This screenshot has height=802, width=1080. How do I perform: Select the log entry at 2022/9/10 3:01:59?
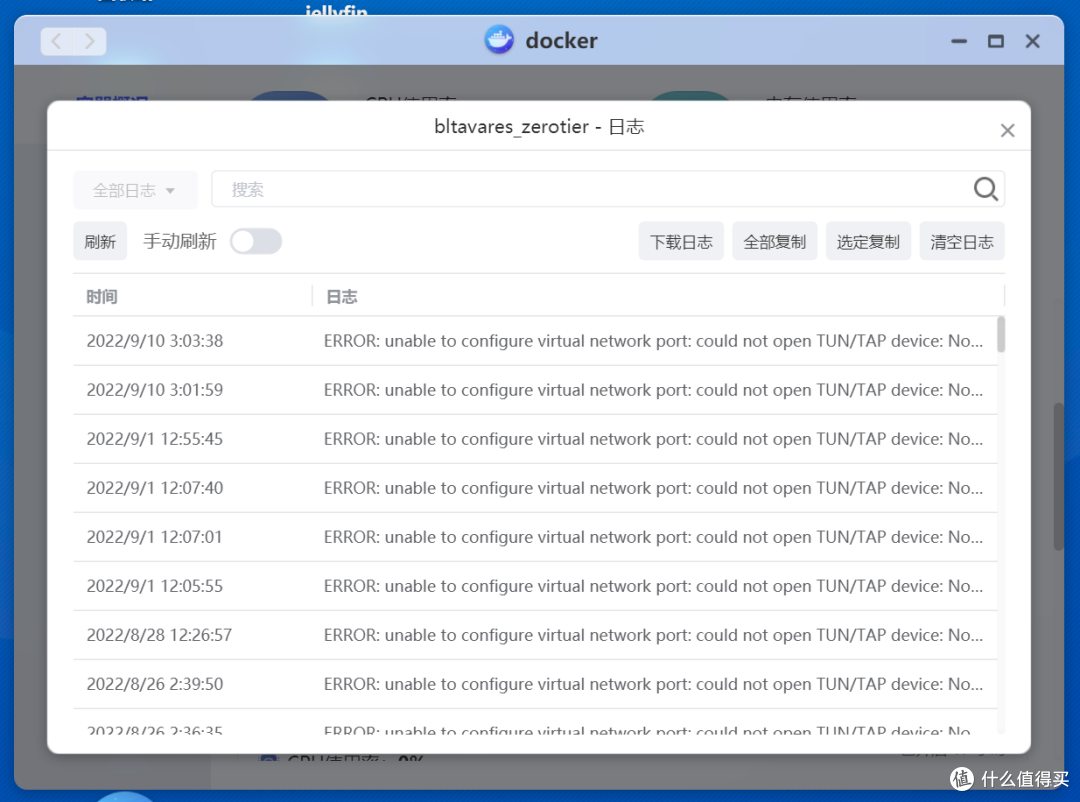point(535,390)
